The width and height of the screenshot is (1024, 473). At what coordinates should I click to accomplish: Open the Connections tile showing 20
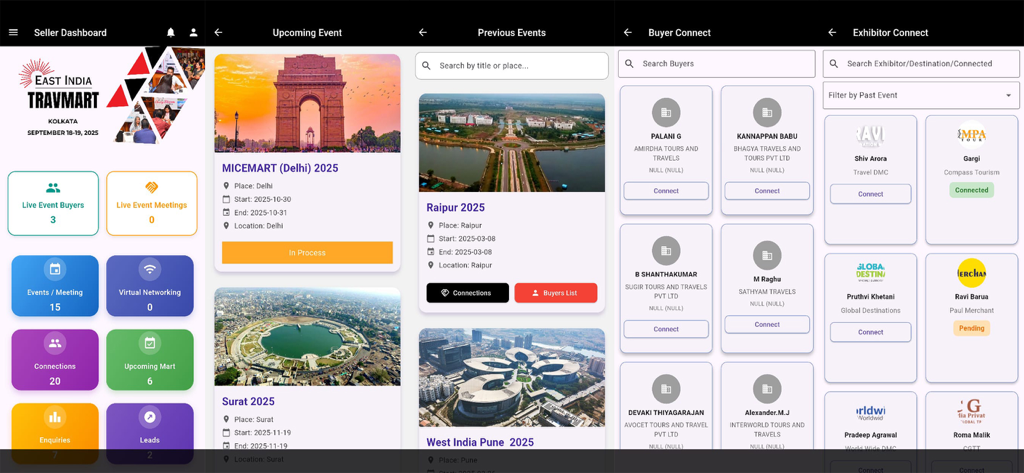(55, 360)
